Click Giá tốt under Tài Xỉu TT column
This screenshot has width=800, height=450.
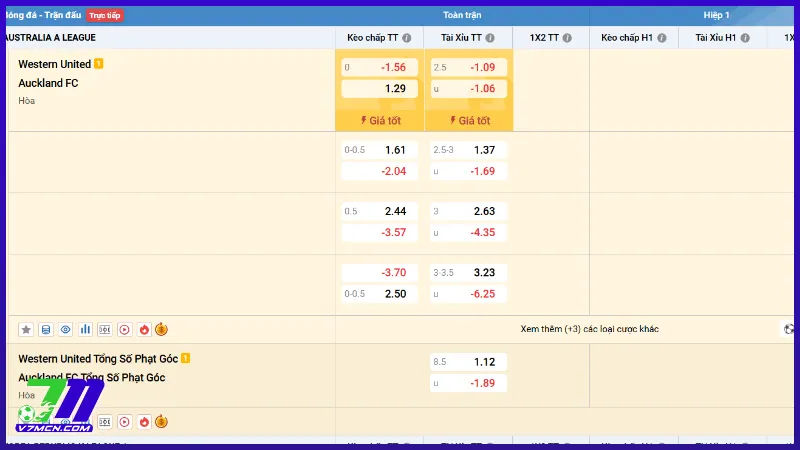coord(468,120)
